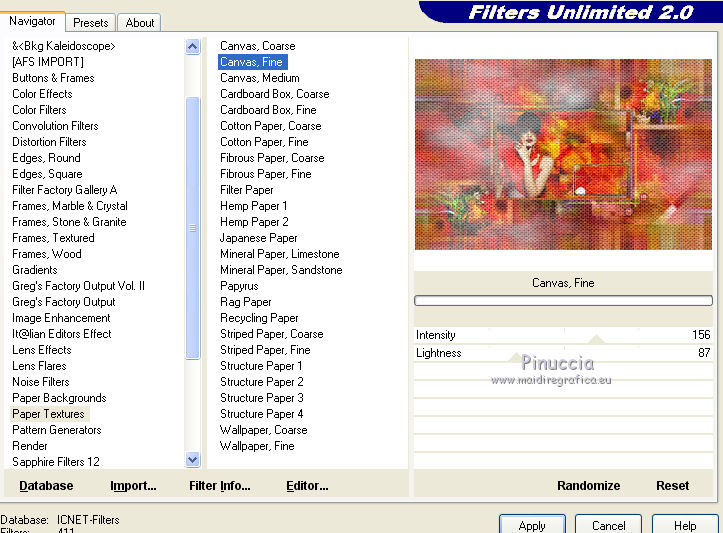Choose Filter Paper filter

point(247,190)
